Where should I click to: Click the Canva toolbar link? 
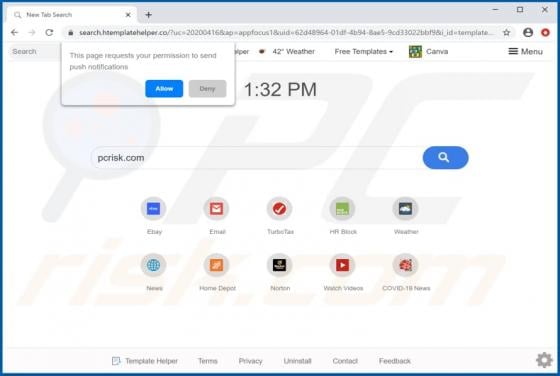click(437, 51)
